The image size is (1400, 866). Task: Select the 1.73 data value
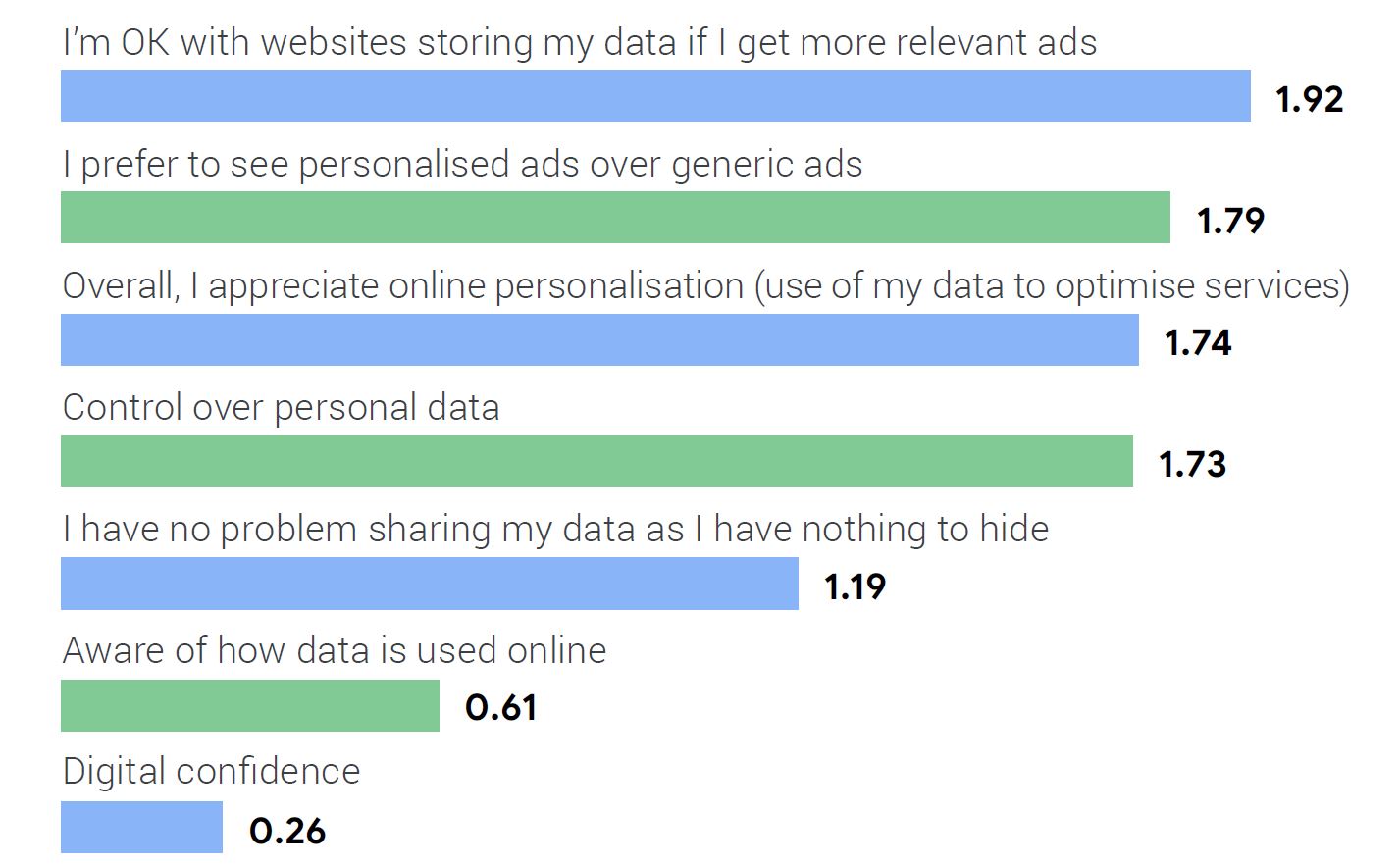tap(1192, 464)
